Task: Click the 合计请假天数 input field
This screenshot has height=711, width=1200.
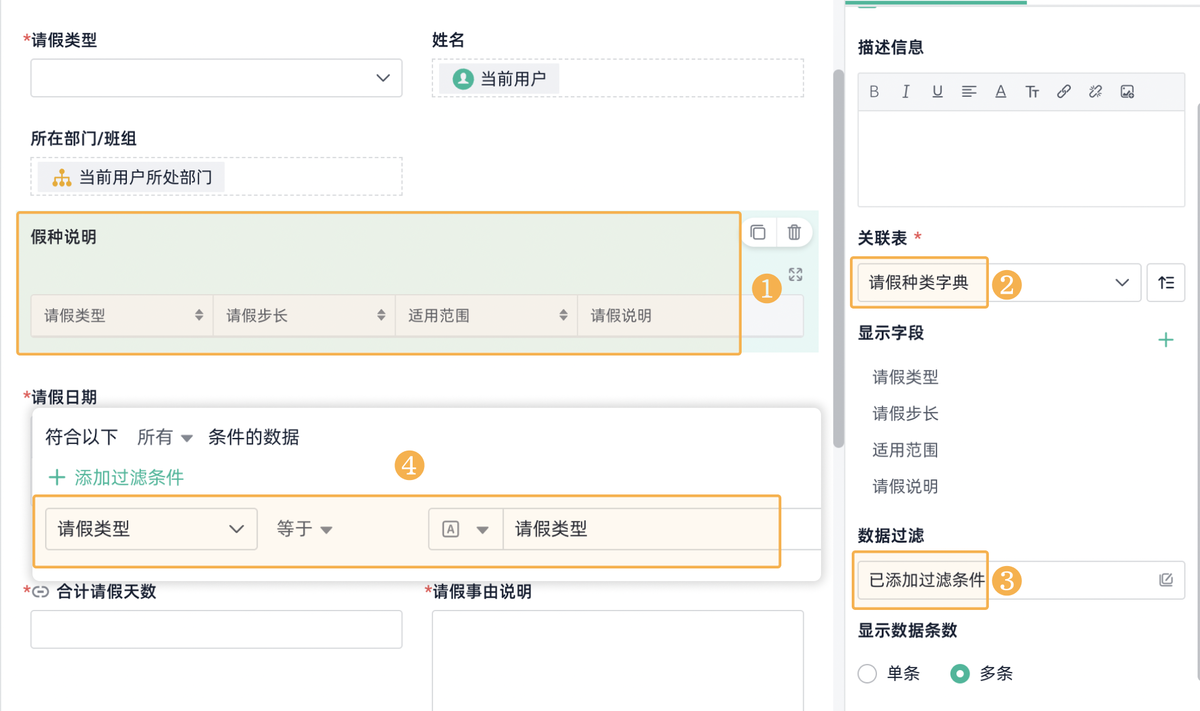Action: [216, 630]
